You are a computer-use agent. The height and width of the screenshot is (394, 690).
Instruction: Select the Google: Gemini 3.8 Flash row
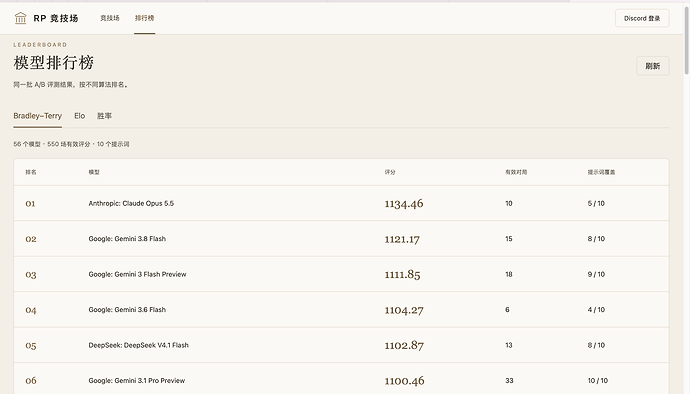pyautogui.click(x=341, y=239)
